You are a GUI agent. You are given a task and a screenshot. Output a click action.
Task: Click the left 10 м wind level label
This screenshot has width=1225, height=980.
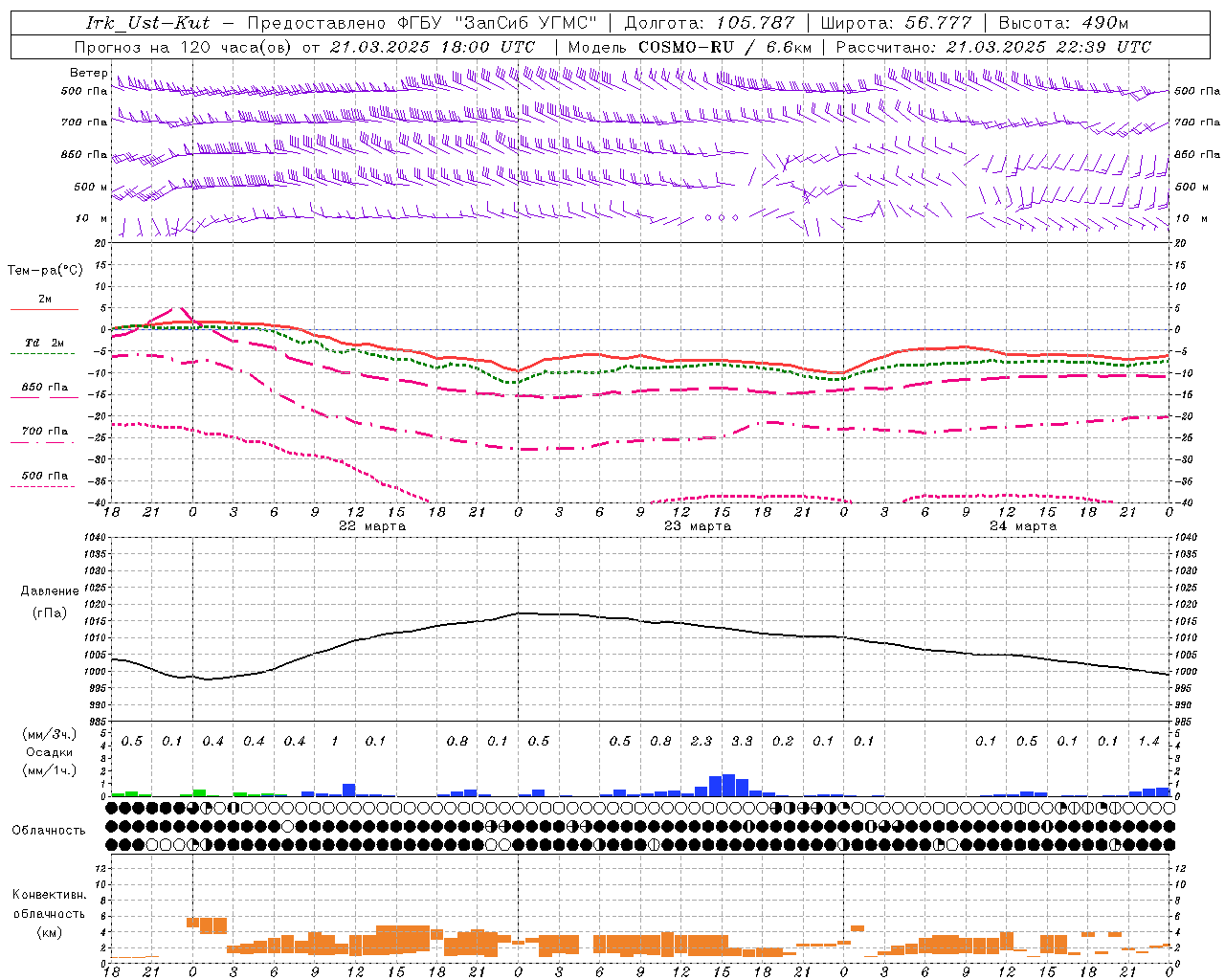pos(91,218)
